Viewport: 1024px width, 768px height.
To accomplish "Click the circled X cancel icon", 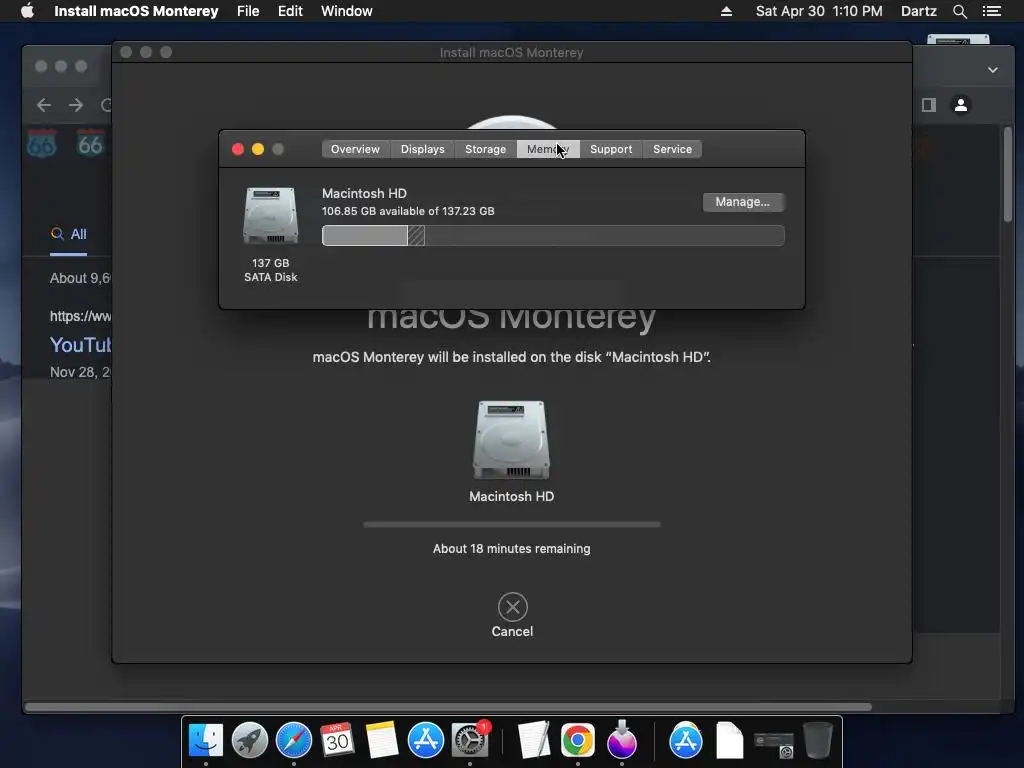I will 513,607.
